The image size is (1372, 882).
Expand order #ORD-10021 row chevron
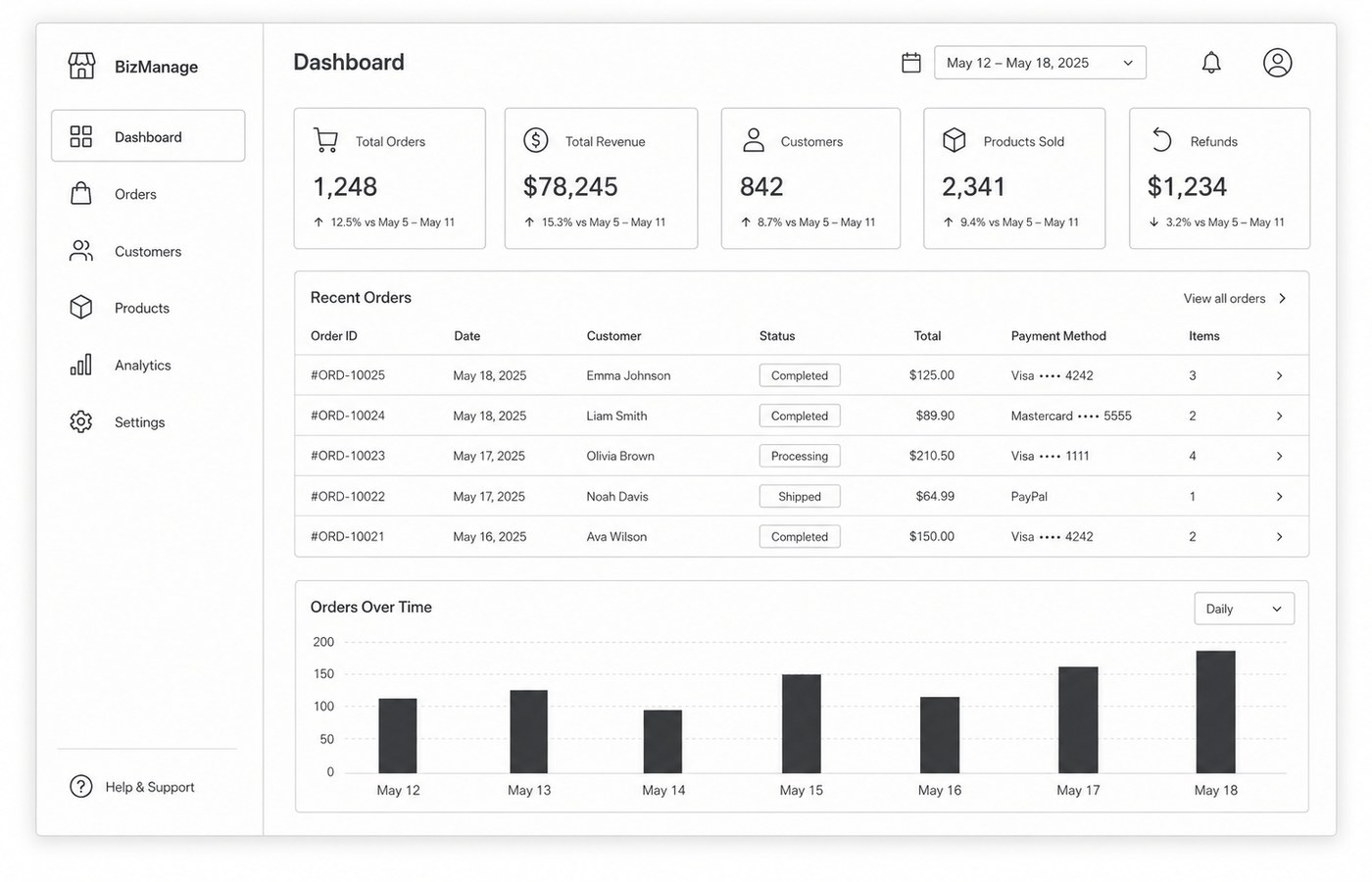coord(1279,536)
